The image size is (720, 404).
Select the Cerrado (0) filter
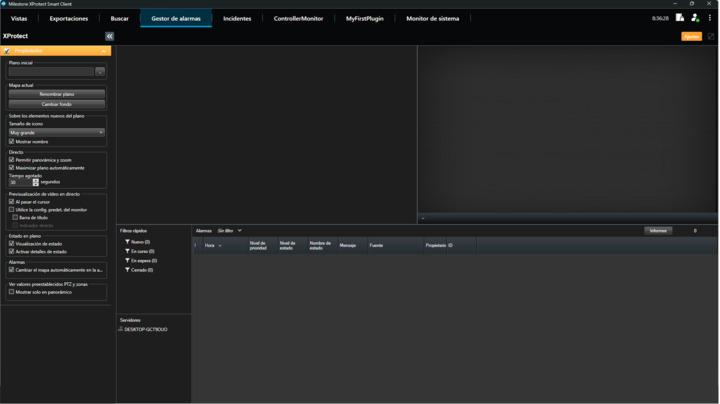click(x=139, y=270)
